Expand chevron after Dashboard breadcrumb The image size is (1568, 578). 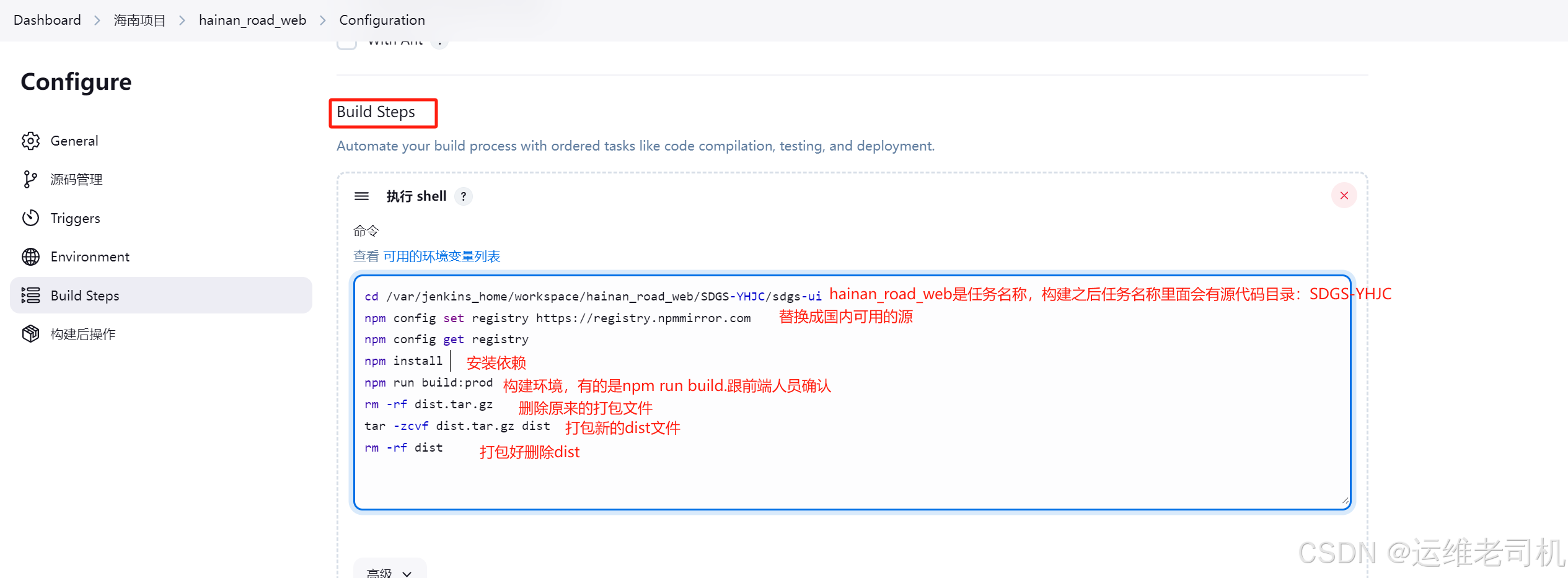(97, 20)
